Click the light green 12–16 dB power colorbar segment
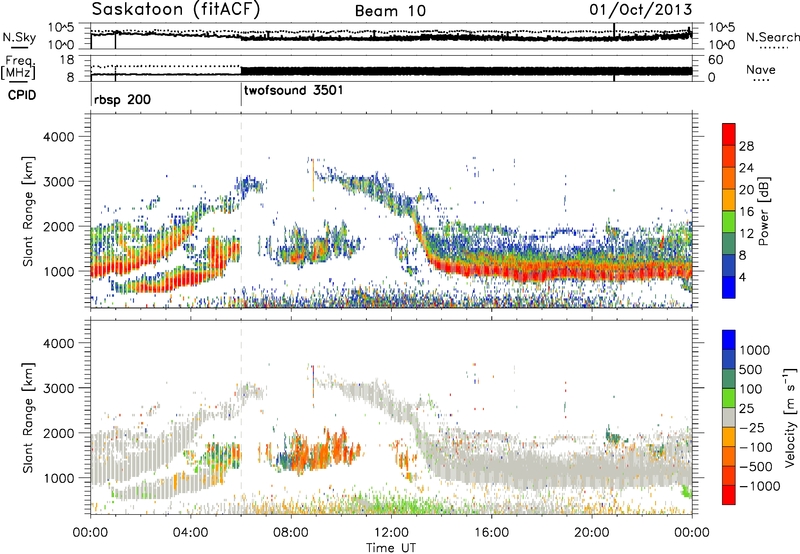This screenshot has height=554, width=800. (x=729, y=222)
